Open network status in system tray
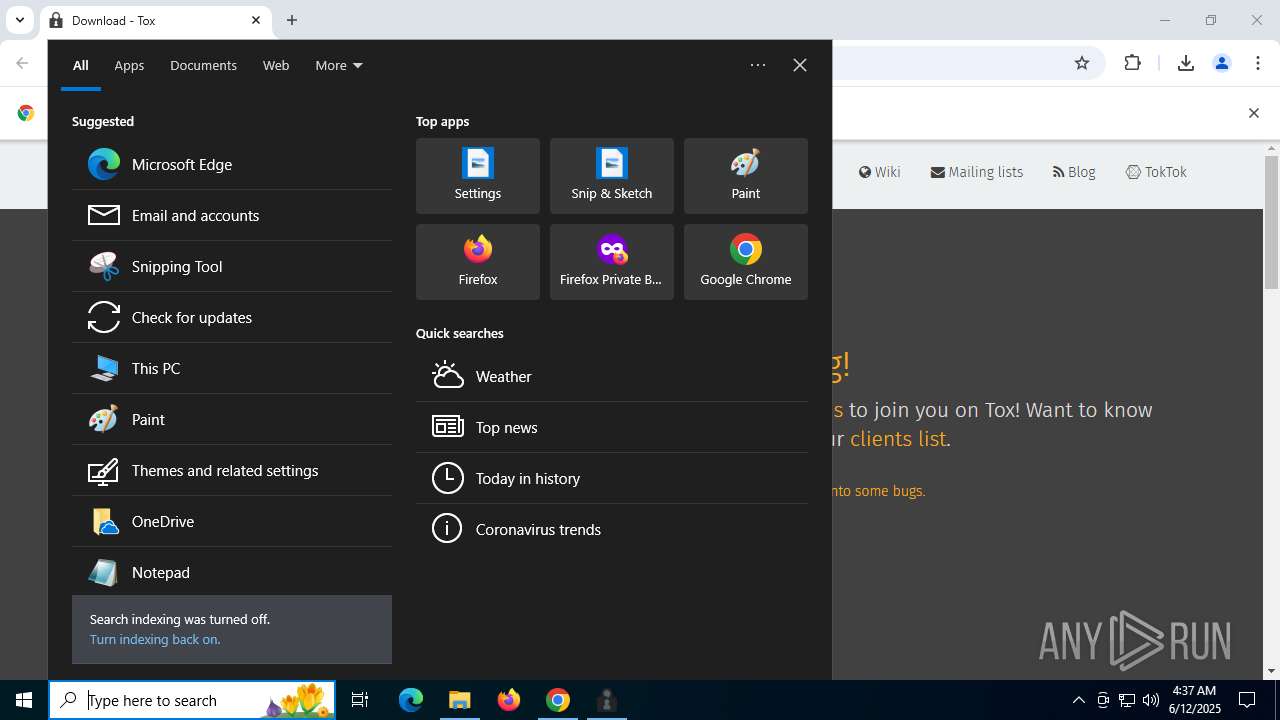The width and height of the screenshot is (1280, 720). [1127, 700]
